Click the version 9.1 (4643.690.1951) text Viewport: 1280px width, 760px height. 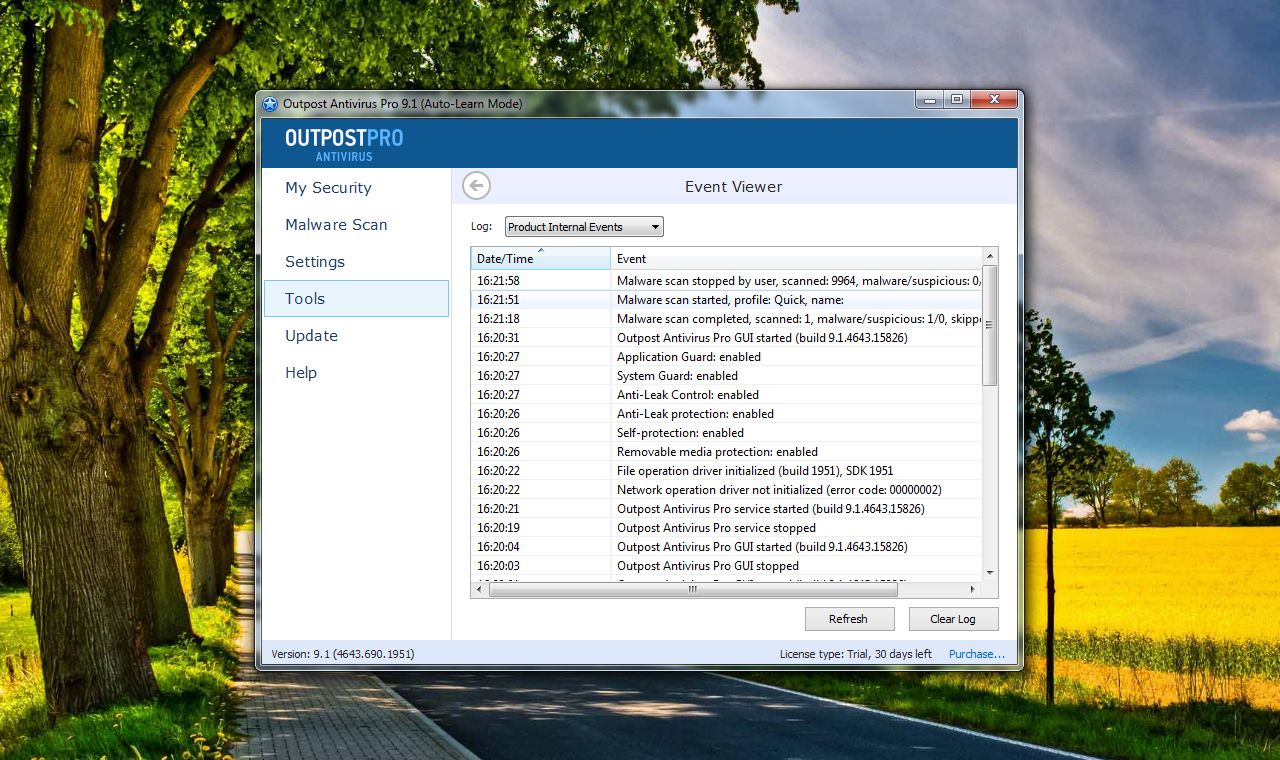[x=343, y=654]
